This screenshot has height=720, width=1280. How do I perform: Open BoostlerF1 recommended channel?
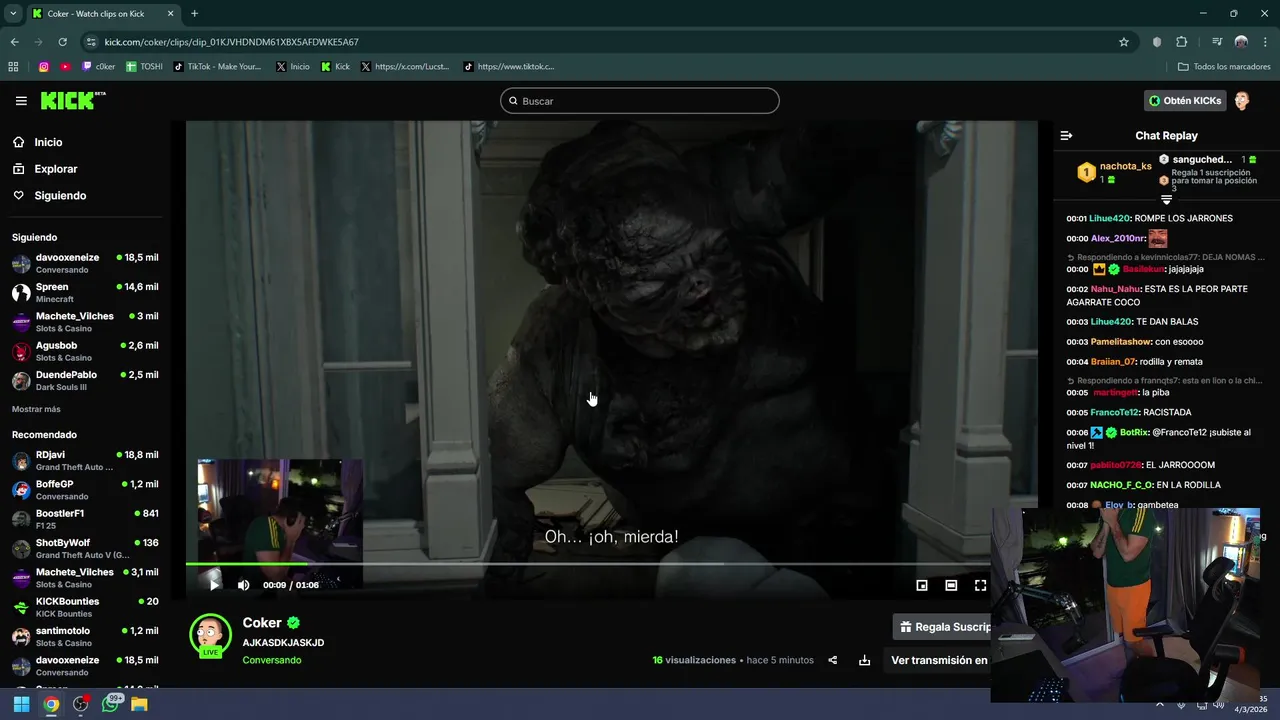85,519
